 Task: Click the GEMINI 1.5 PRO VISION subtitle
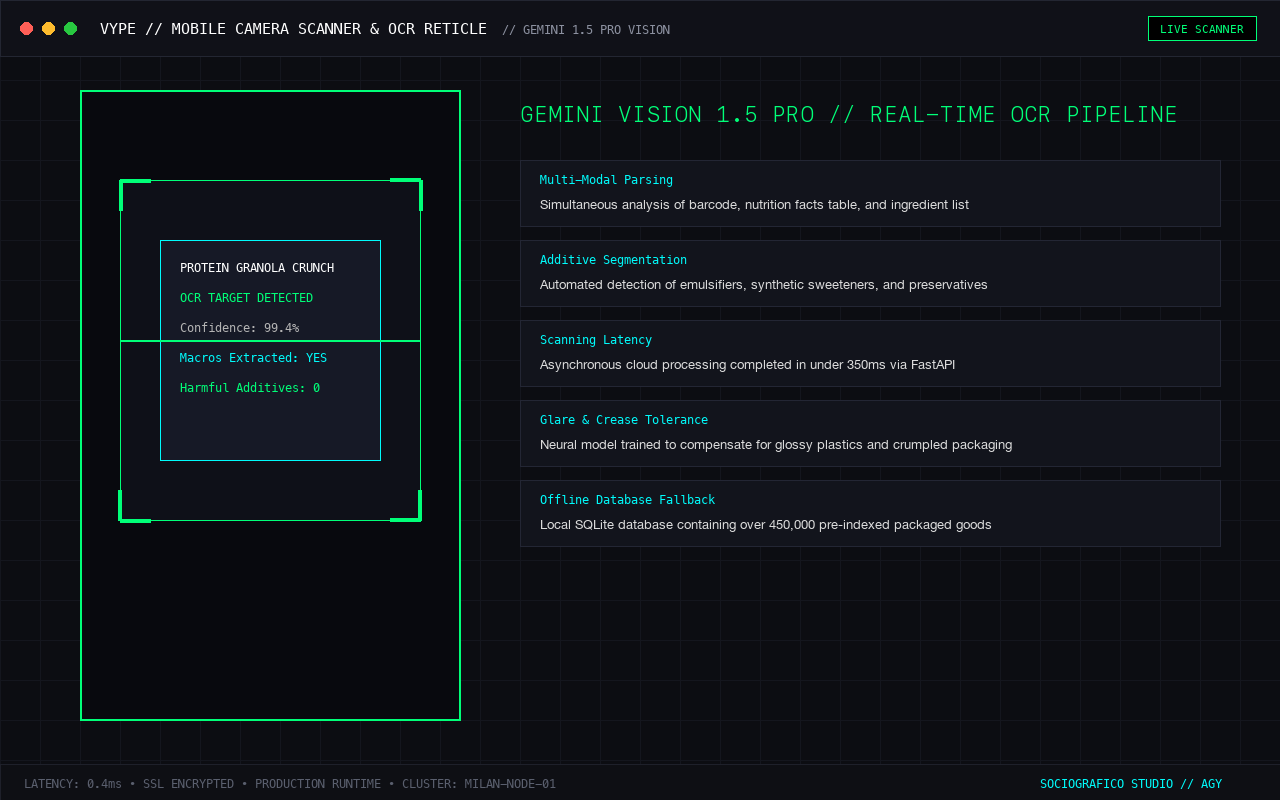[586, 30]
